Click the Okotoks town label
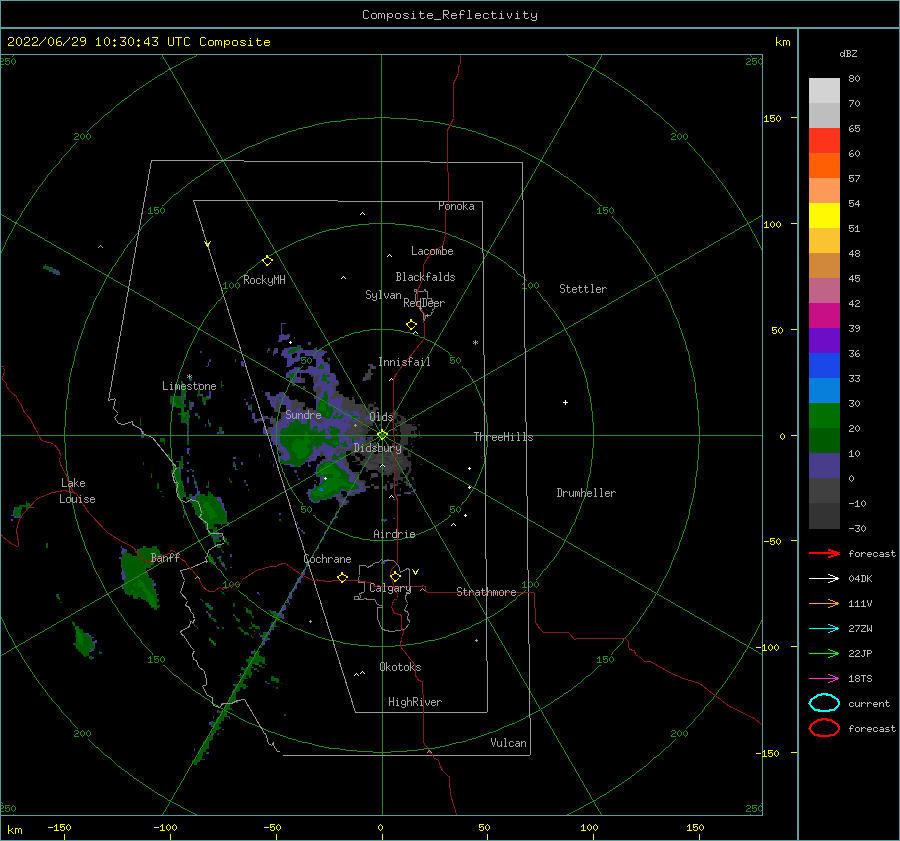The width and height of the screenshot is (900, 841). [x=400, y=667]
